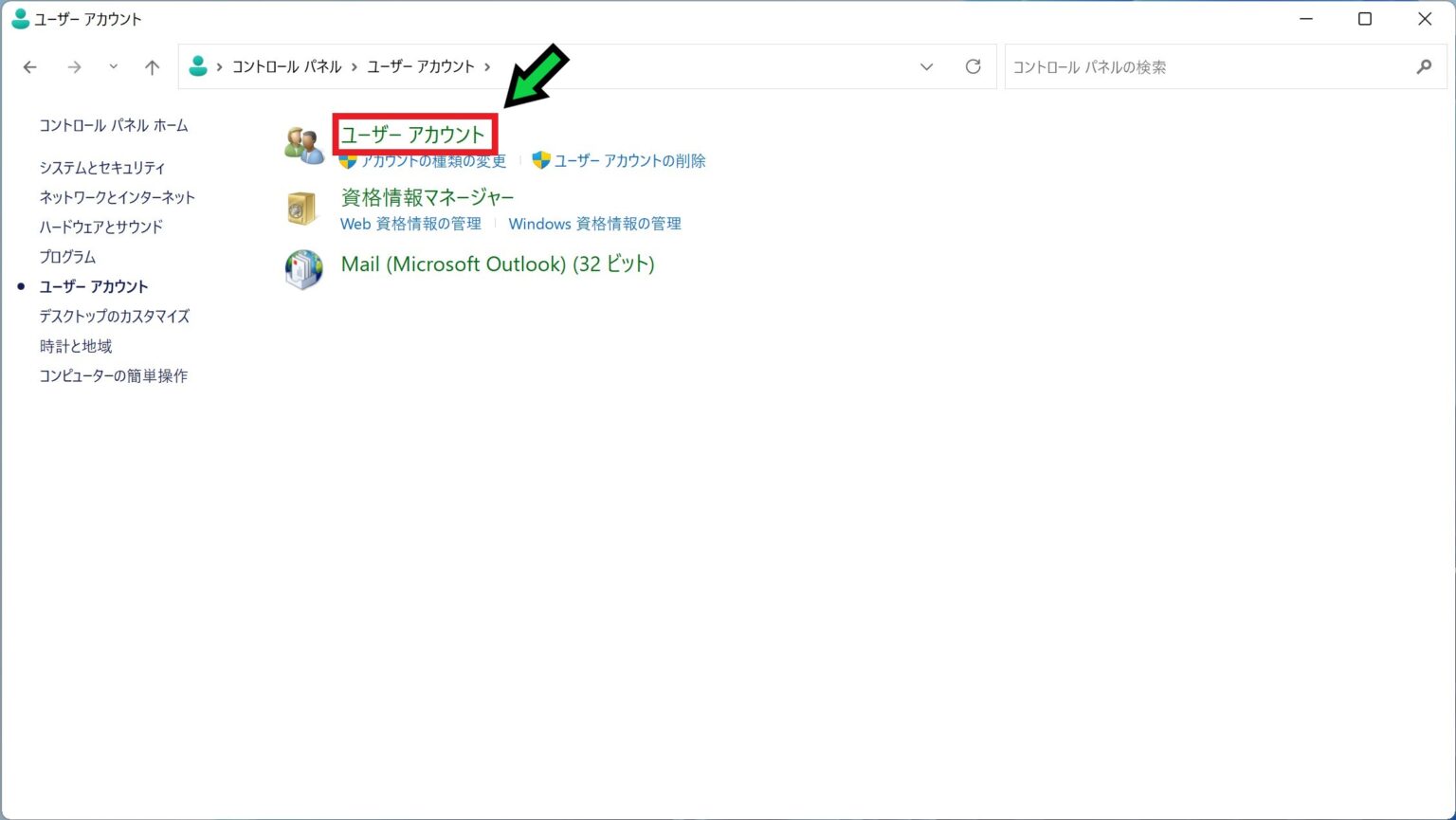The height and width of the screenshot is (820, 1456).
Task: Click the Forward arrow navigation button
Action: [x=74, y=67]
